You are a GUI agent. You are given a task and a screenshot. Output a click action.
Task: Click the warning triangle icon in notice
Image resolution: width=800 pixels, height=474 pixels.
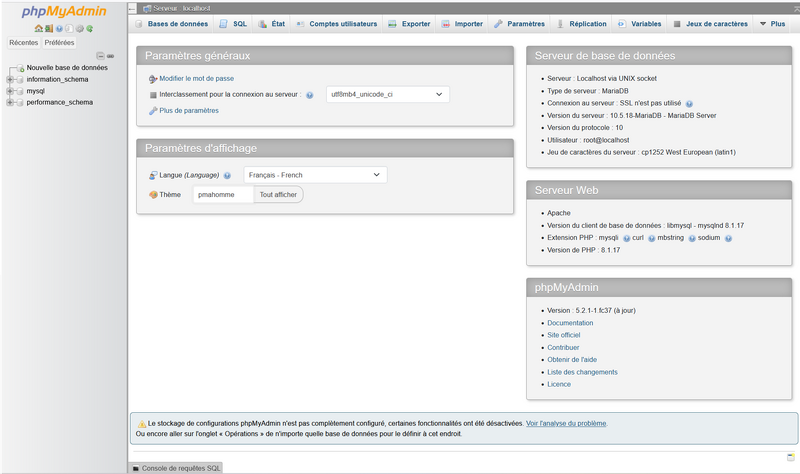point(142,424)
